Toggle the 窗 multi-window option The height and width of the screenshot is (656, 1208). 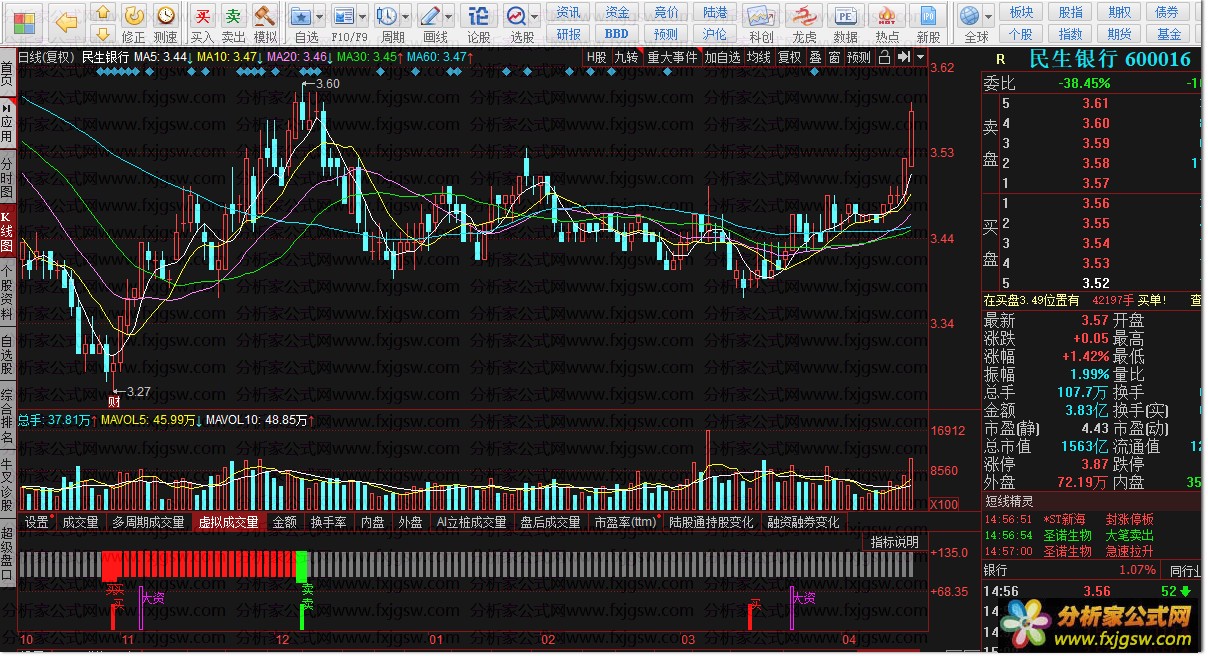pos(834,57)
